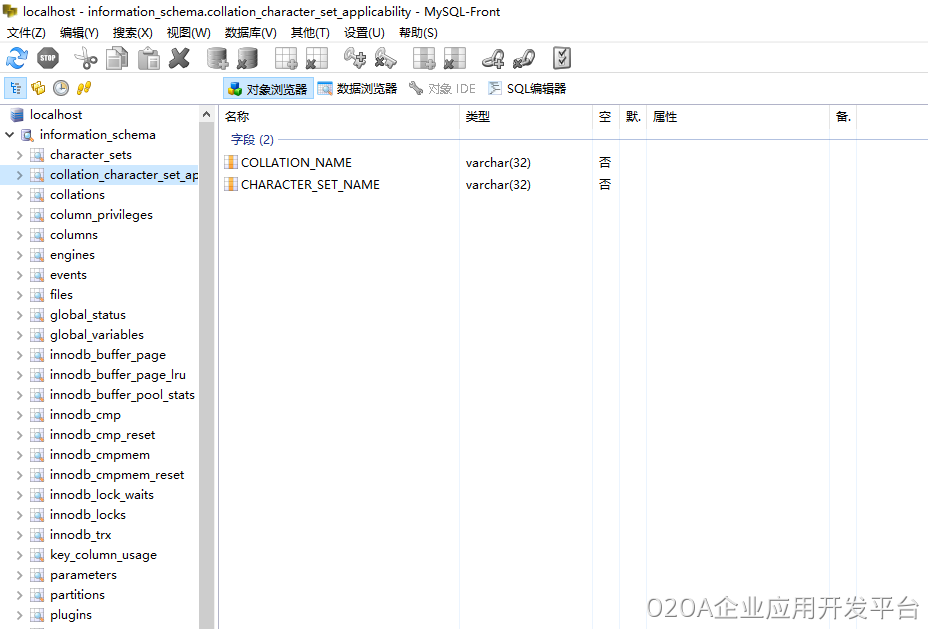Viewport: 928px width, 629px height.
Task: Click the add database icon
Action: coord(217,59)
